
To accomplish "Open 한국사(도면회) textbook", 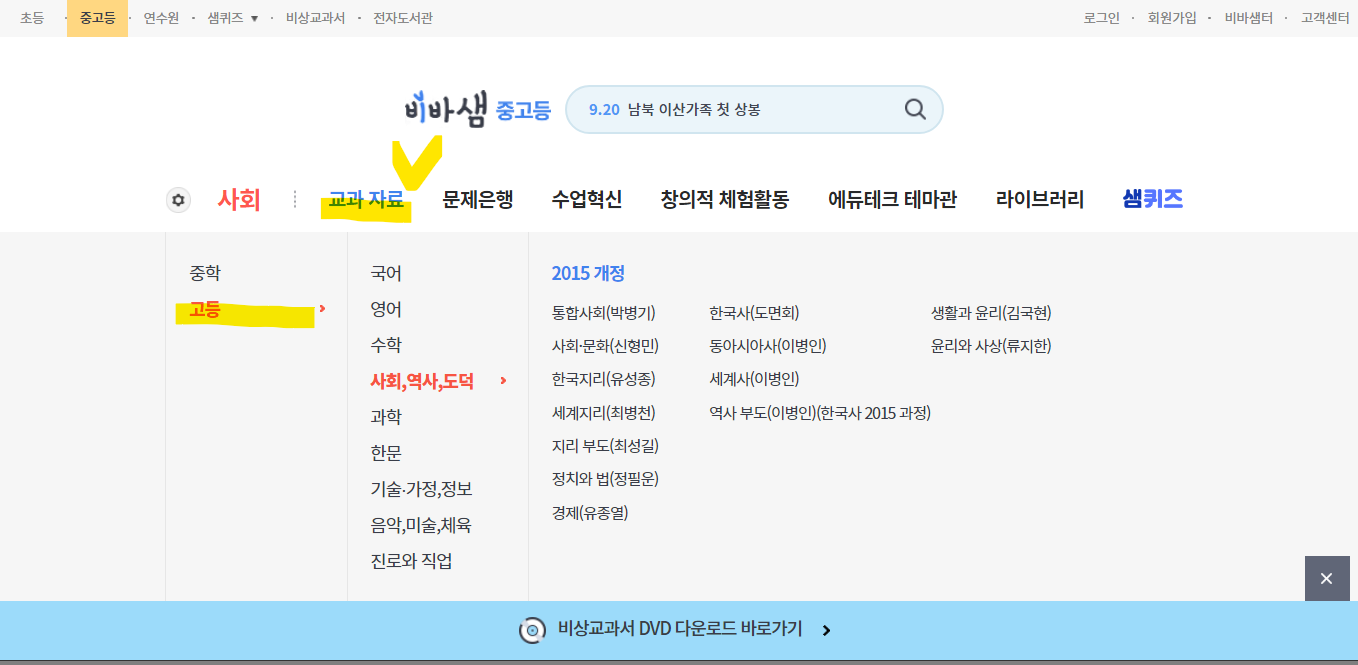I will (754, 313).
